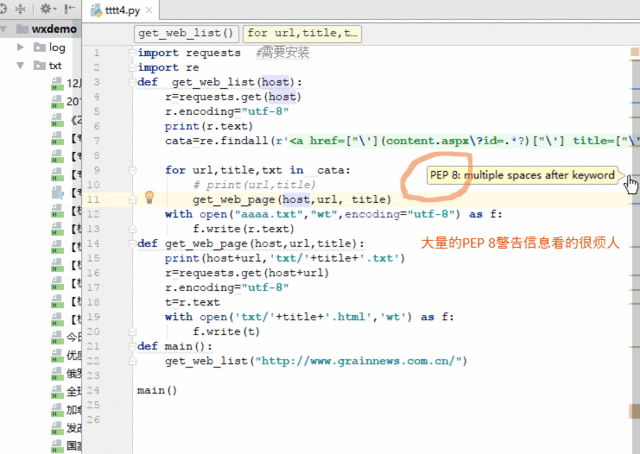Click the 'PEP 8: multiple spaces after keyword' tooltip
640x454 pixels.
522,175
